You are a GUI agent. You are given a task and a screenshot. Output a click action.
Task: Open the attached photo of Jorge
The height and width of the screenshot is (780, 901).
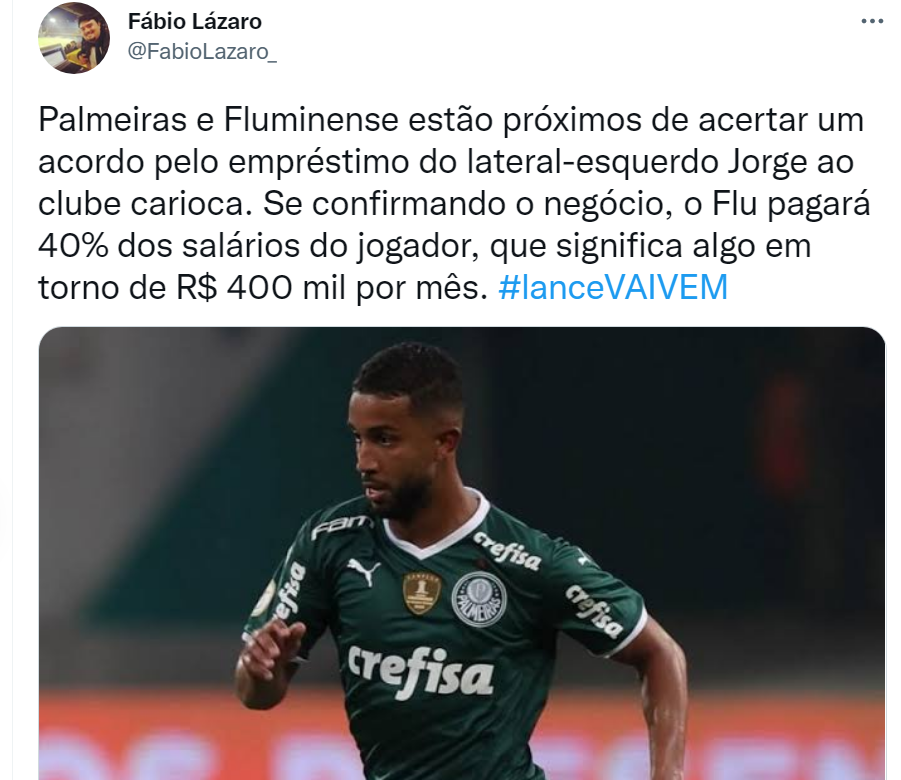coord(462,553)
